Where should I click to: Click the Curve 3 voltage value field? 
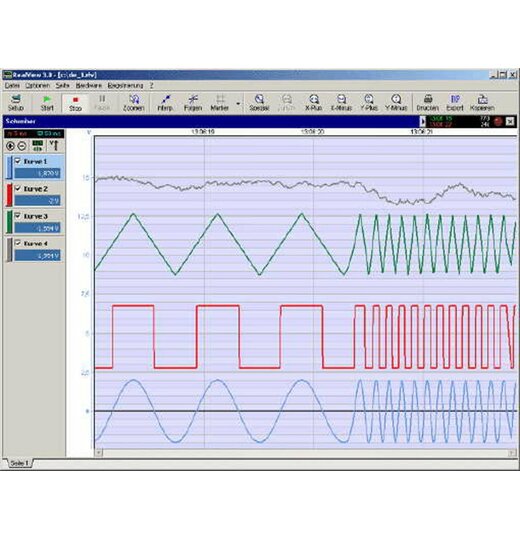click(38, 228)
